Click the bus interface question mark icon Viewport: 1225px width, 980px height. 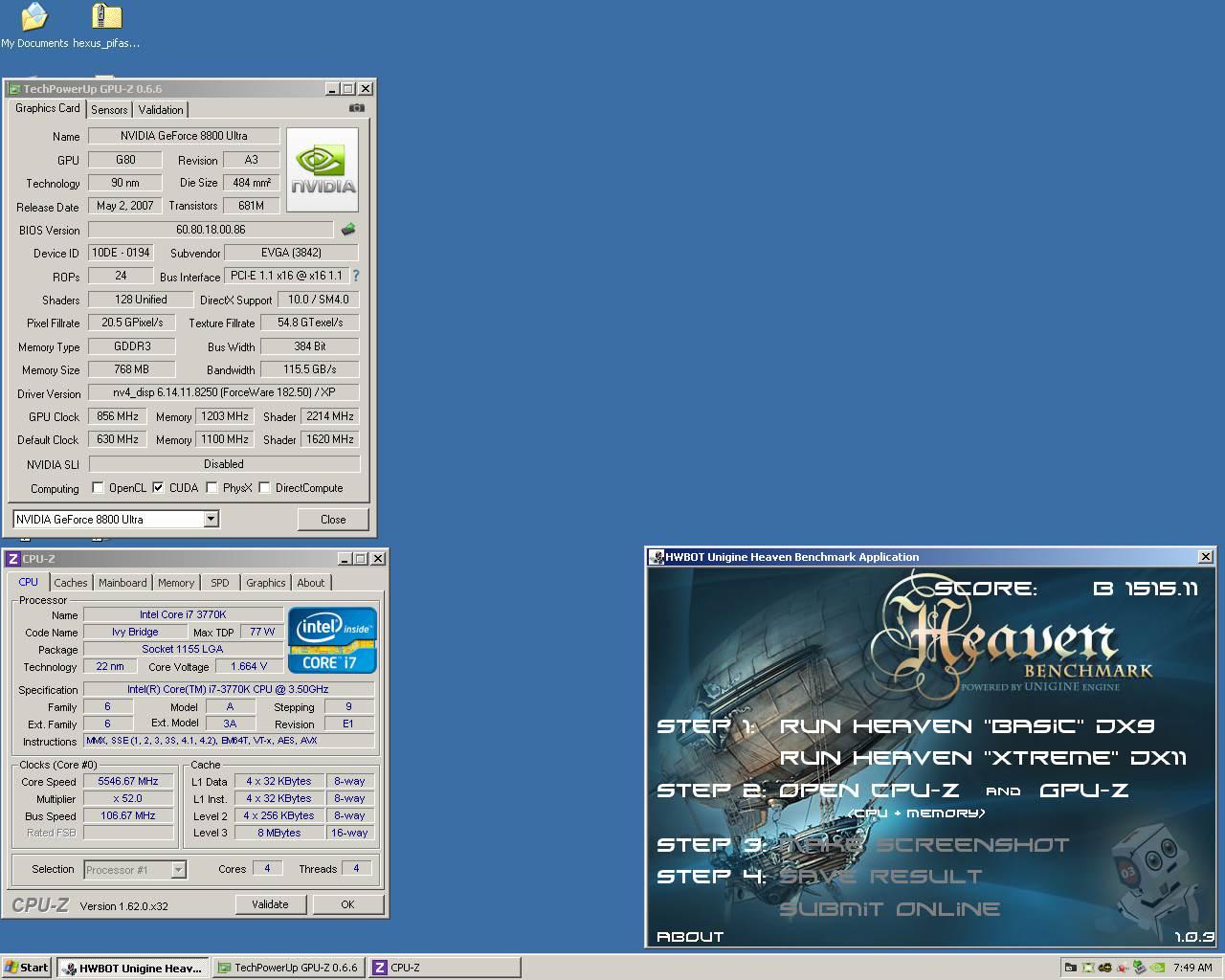pos(356,276)
